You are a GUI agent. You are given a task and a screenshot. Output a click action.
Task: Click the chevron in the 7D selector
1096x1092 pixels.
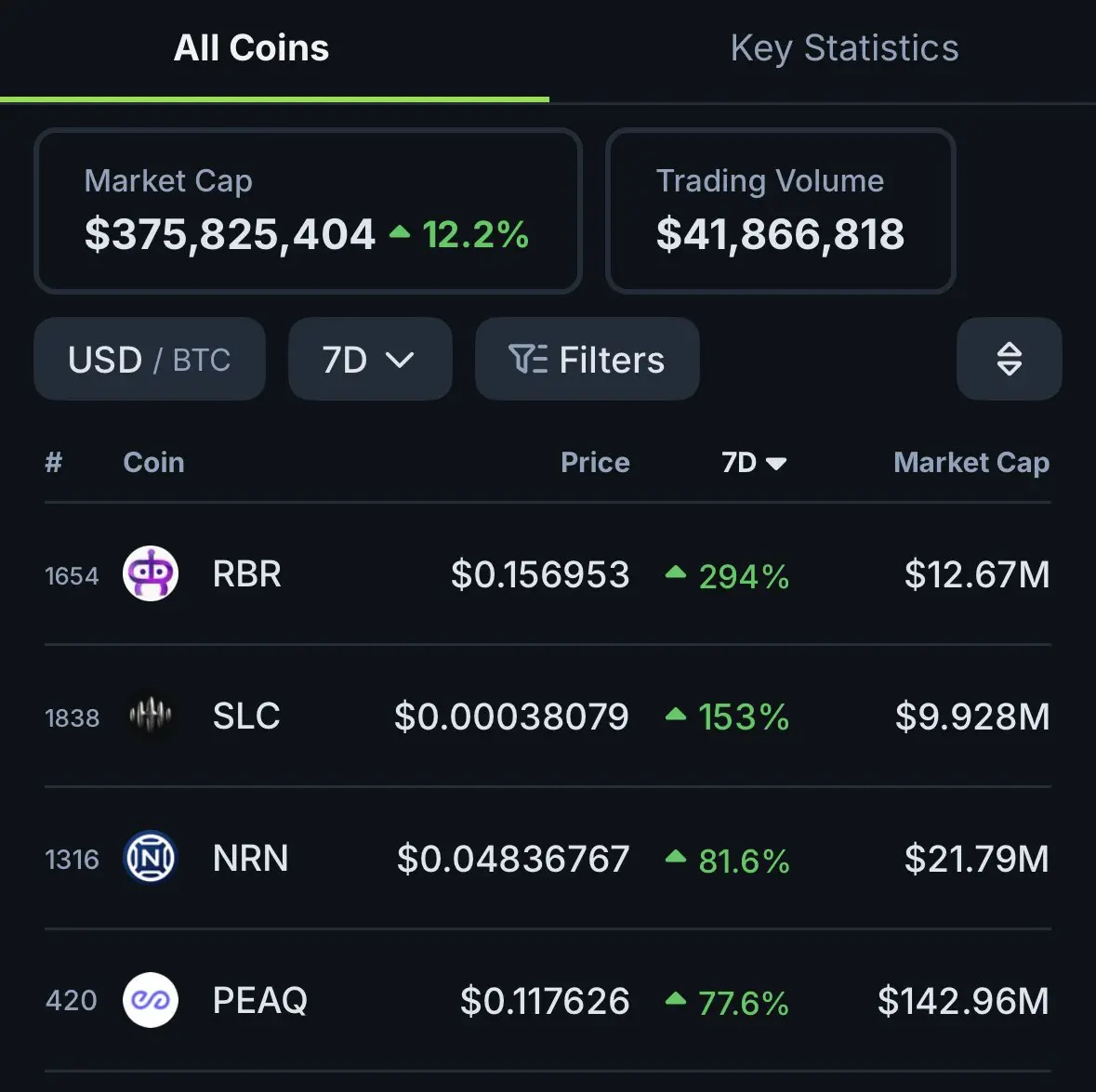[400, 361]
